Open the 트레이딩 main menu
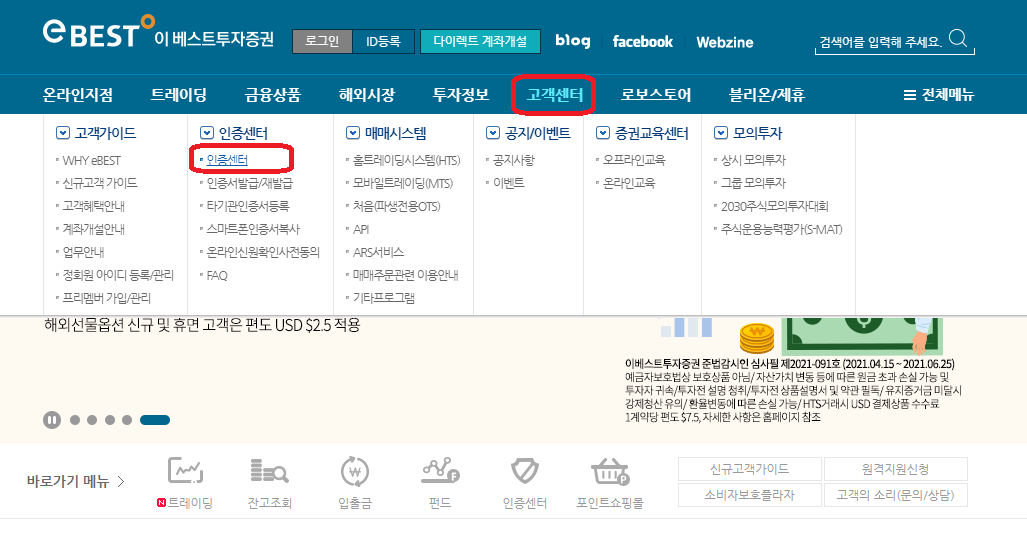The height and width of the screenshot is (548, 1027). pos(179,95)
